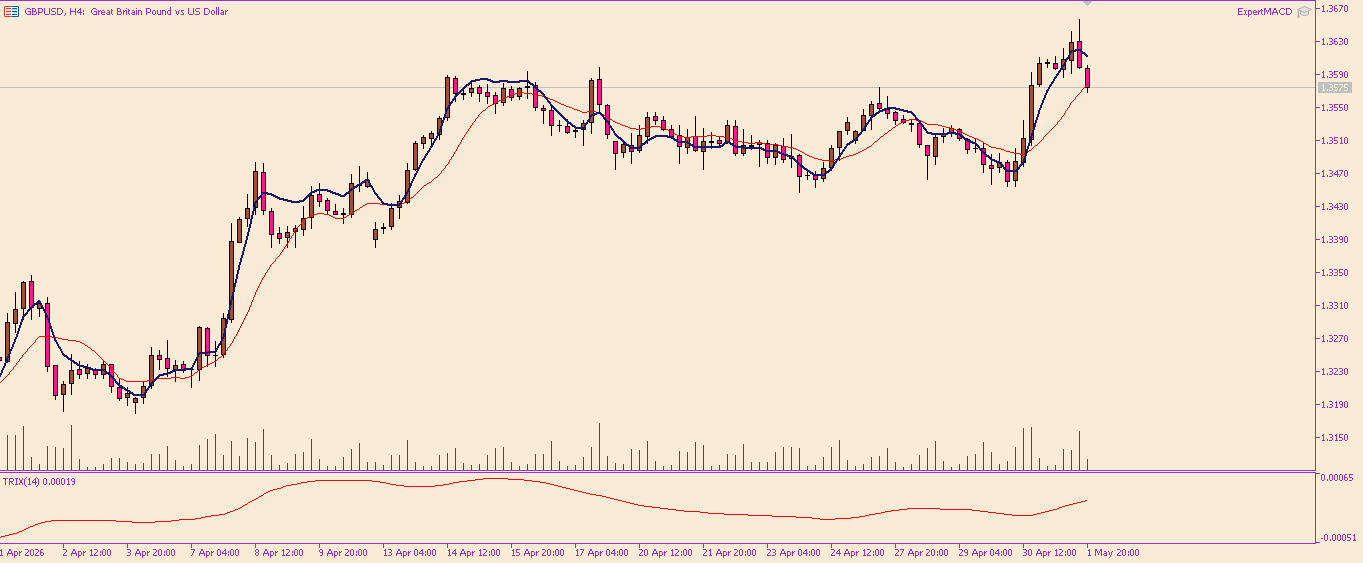
Task: Click the 20 Apr 12:00 time label
Action: (x=666, y=552)
